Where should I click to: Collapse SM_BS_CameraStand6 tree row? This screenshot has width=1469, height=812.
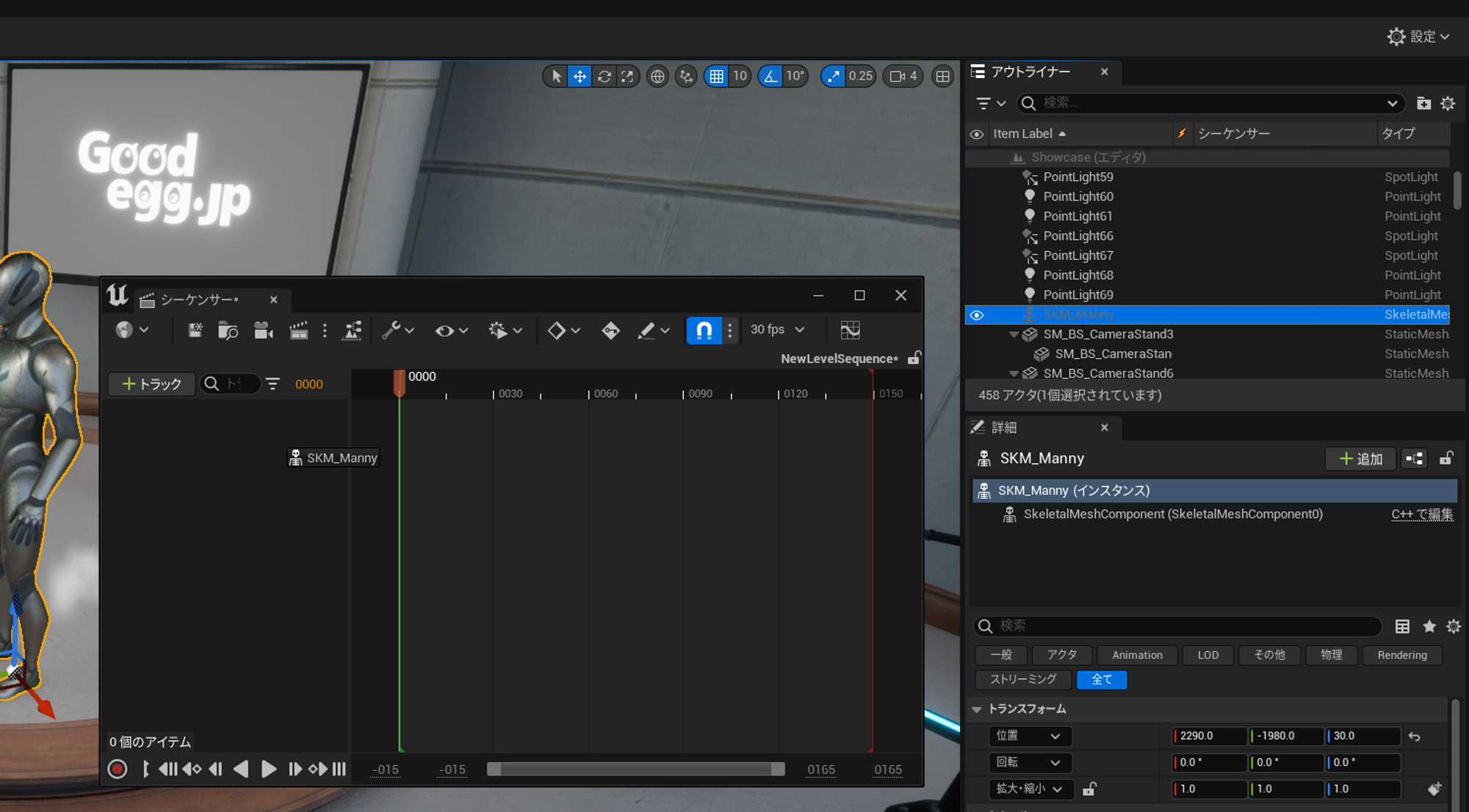point(1014,374)
